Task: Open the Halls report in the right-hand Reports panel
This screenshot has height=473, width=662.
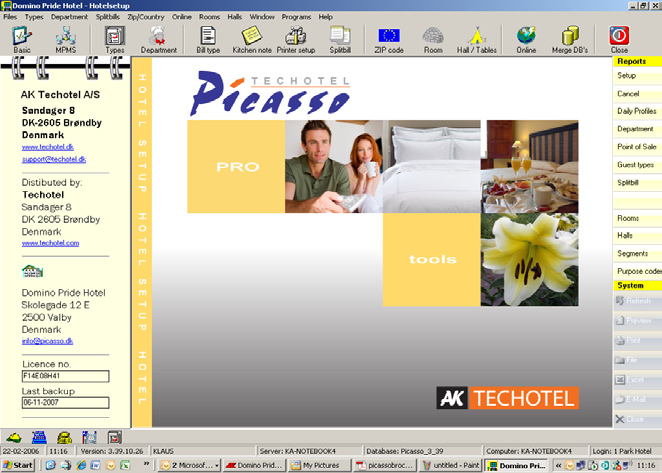Action: pyautogui.click(x=638, y=236)
